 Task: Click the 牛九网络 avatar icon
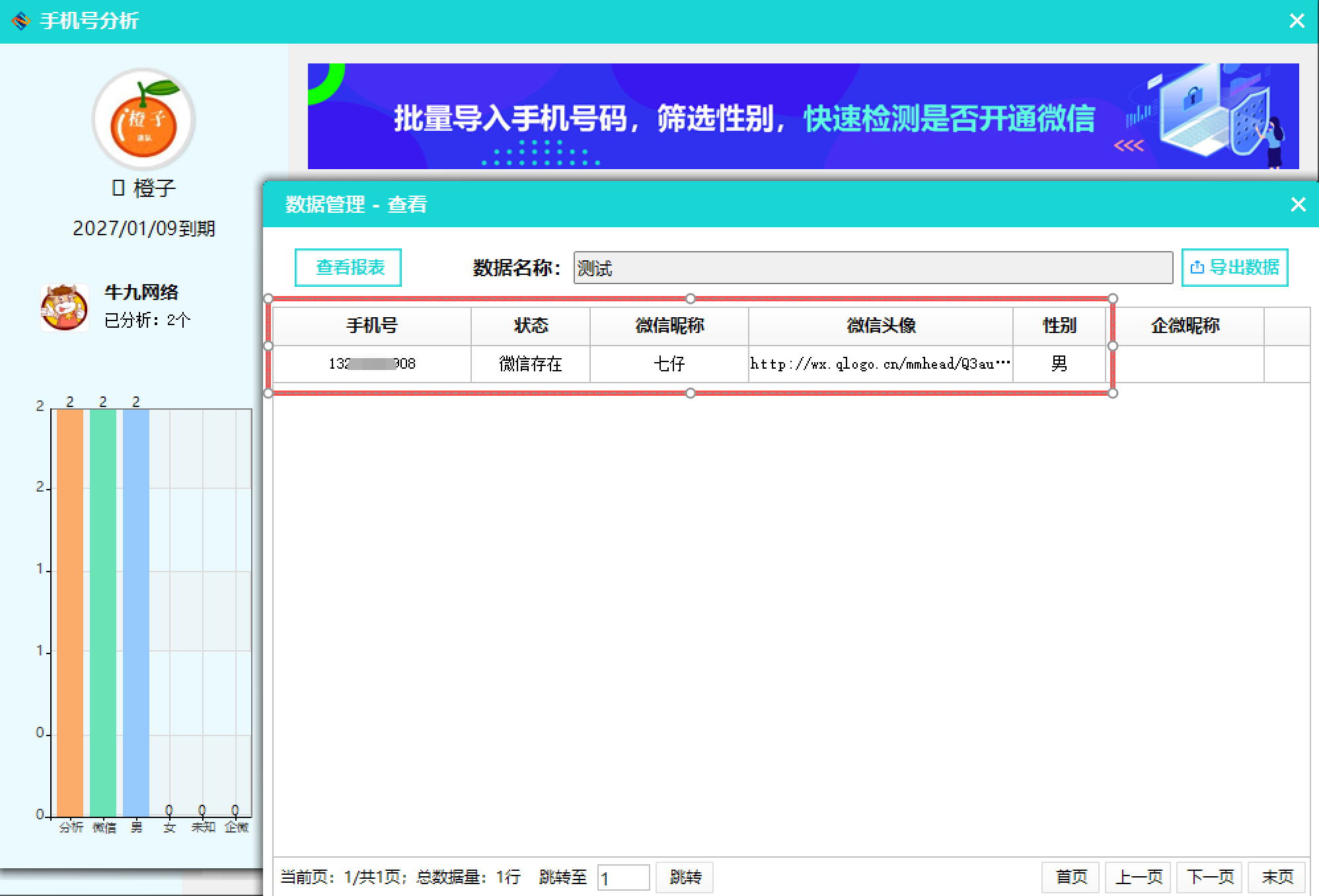click(x=64, y=306)
